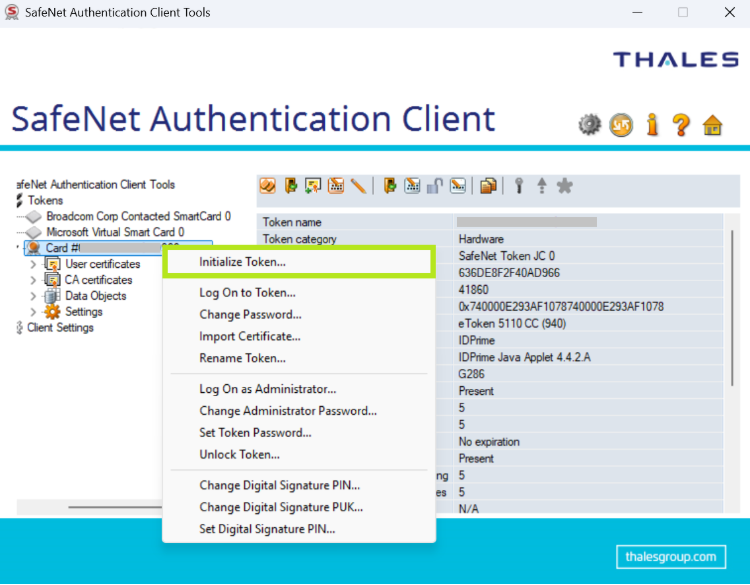The width and height of the screenshot is (750, 585).
Task: Click the 'Token name' property row
Action: pos(490,222)
